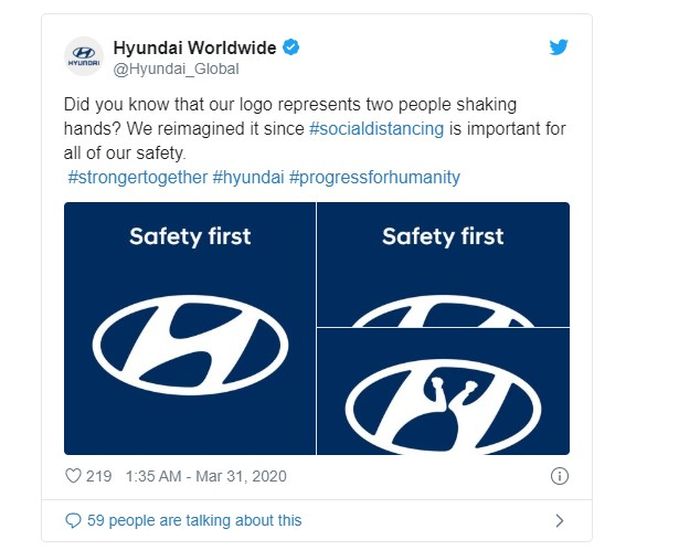Screen dimensions: 700x550
Task: Click the 219 likes count
Action: point(99,476)
